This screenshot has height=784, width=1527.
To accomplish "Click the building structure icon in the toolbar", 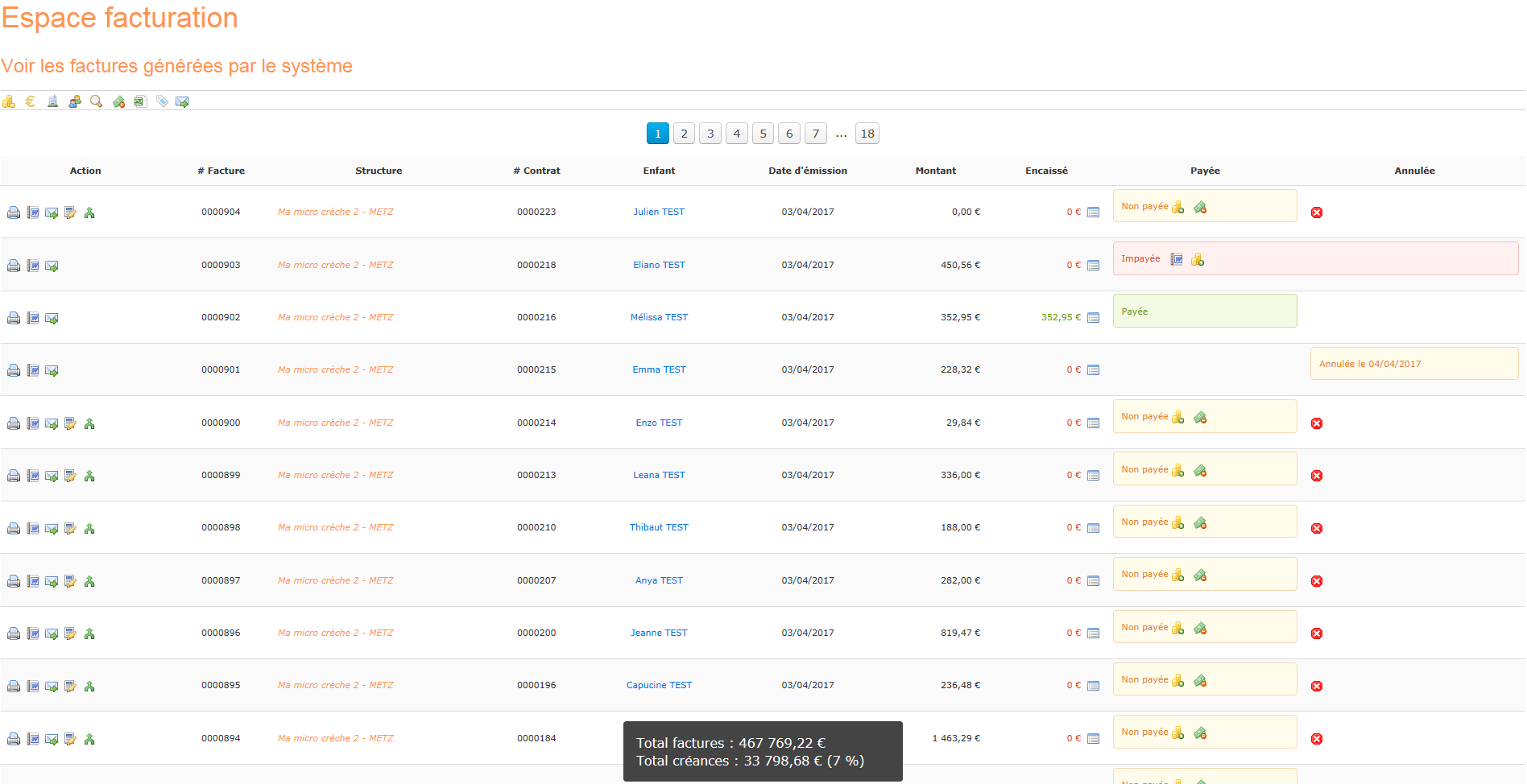I will coord(52,101).
